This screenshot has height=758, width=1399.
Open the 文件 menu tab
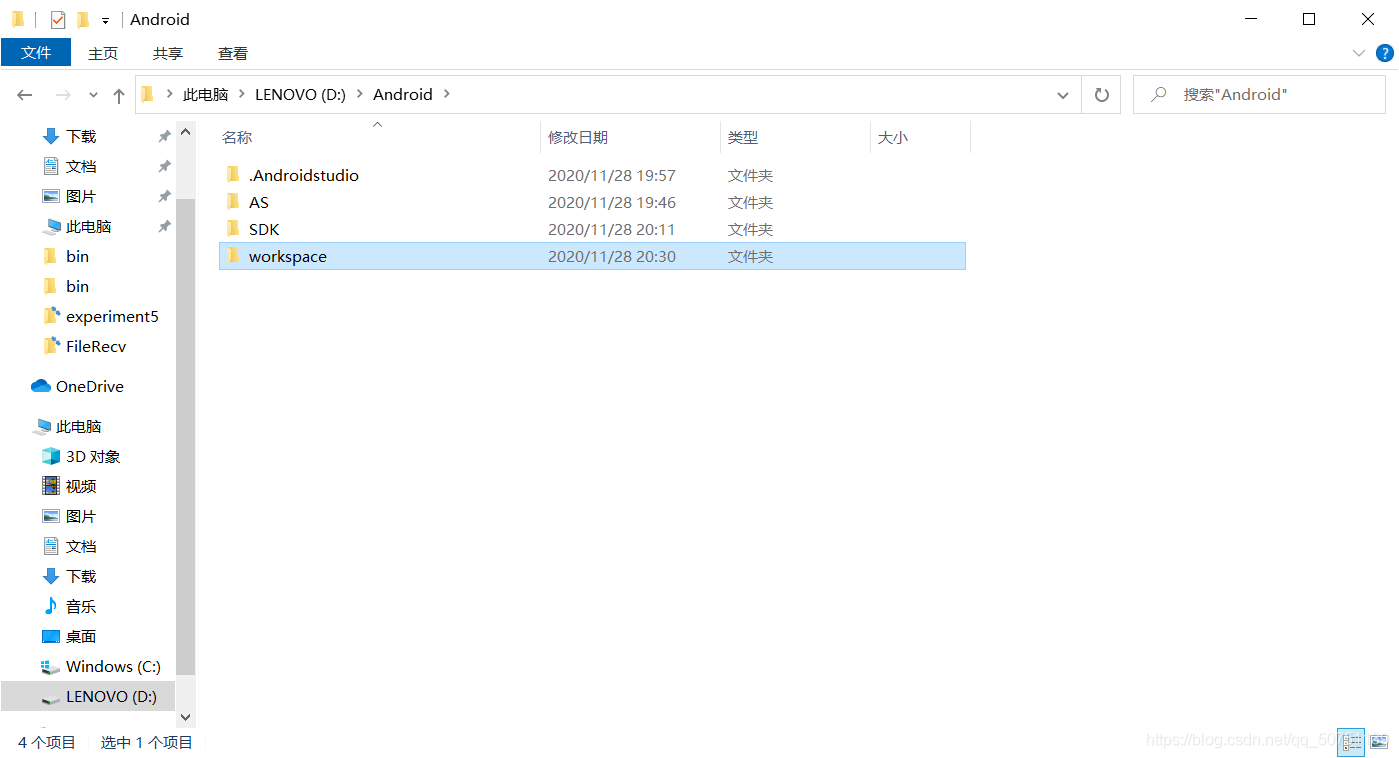[x=36, y=53]
